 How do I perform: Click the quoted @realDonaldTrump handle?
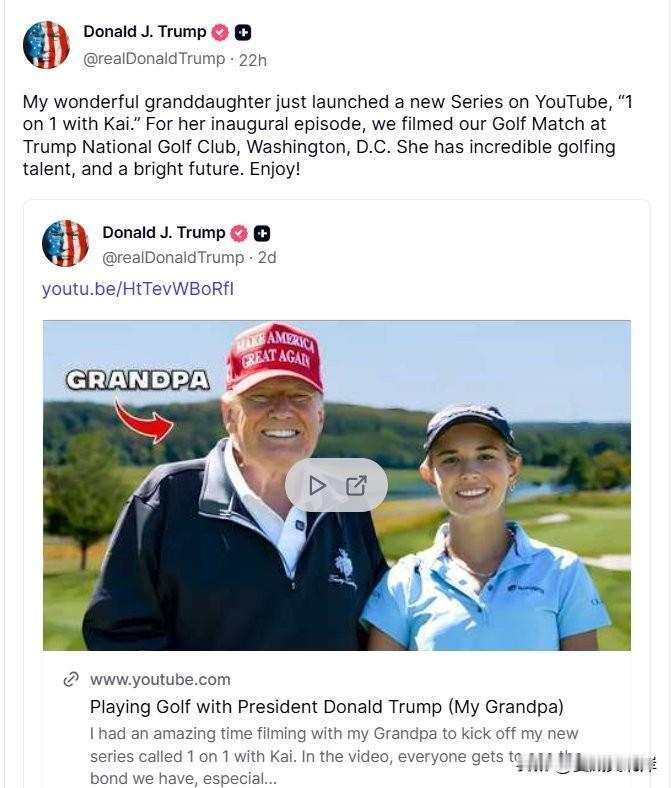[x=173, y=258]
